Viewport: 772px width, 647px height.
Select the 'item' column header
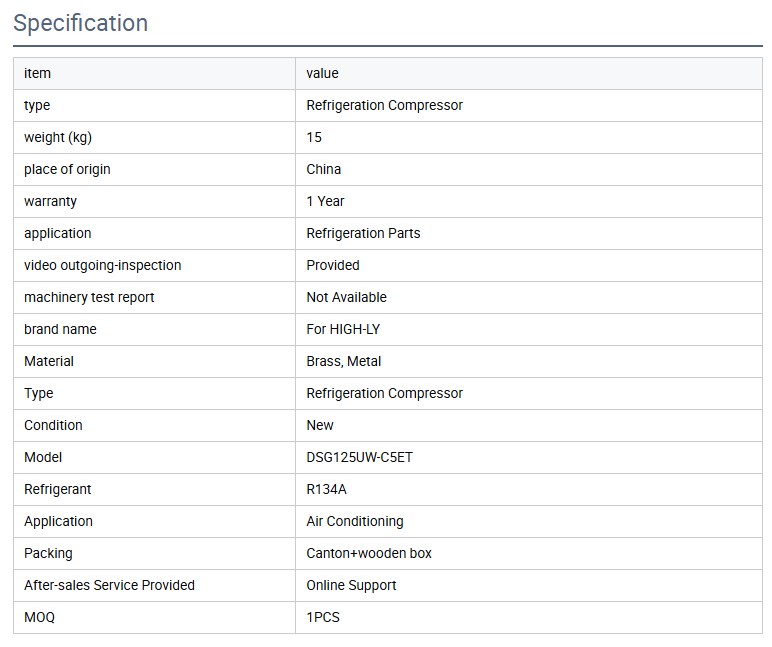click(x=37, y=73)
